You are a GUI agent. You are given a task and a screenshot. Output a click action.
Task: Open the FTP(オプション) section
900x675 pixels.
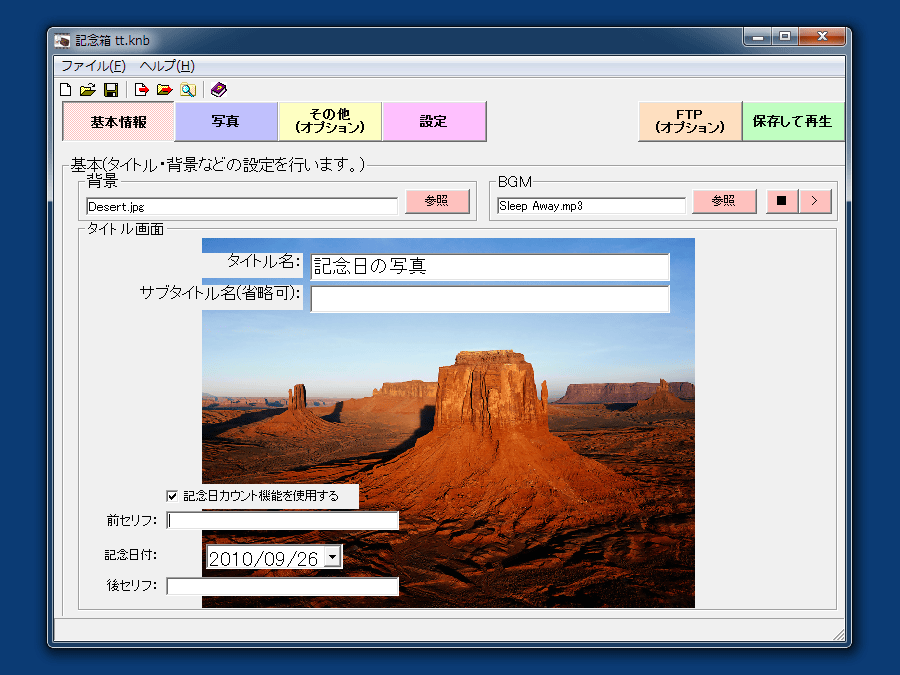[x=690, y=121]
